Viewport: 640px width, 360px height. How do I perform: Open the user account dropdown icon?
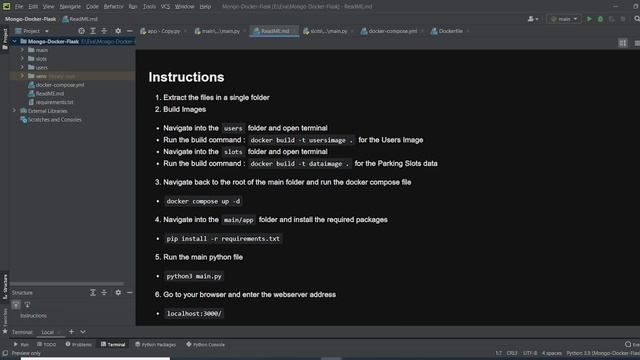pyautogui.click(x=533, y=19)
